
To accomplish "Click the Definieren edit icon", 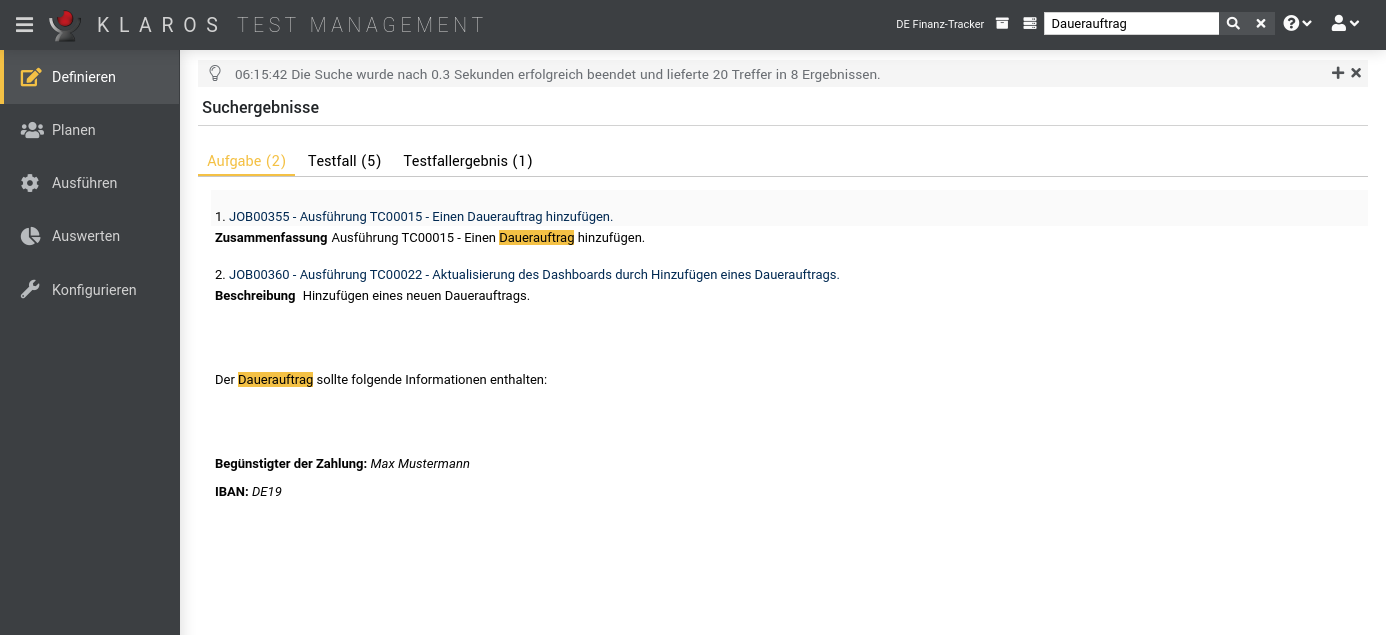I will [31, 77].
